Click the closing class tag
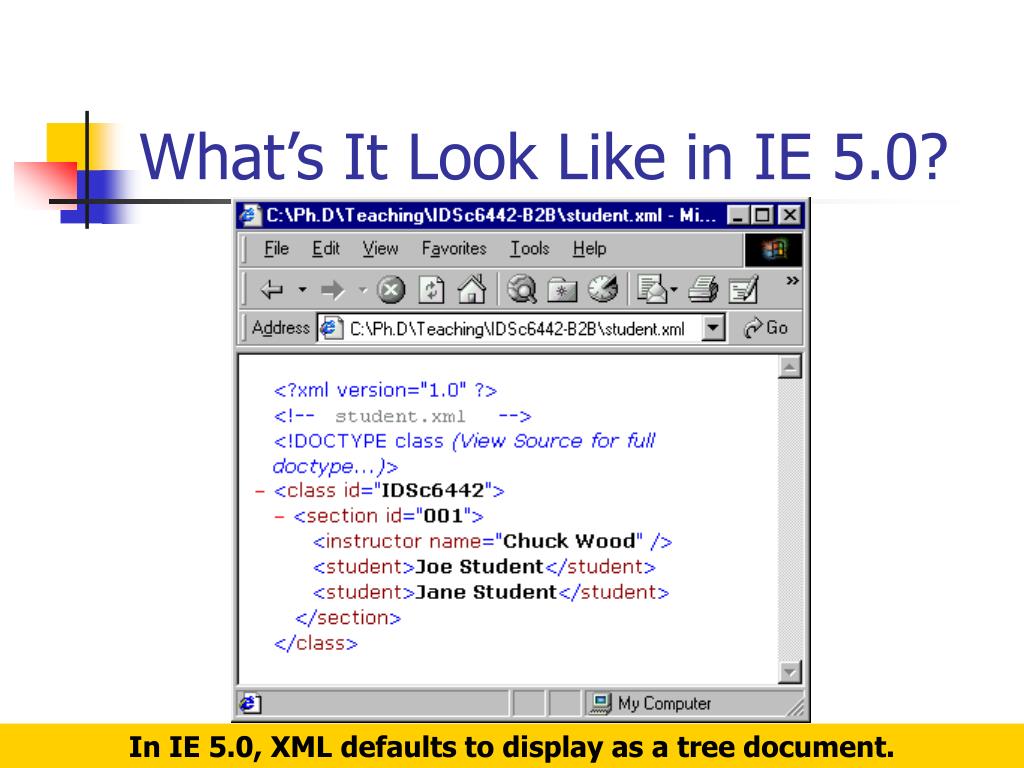The width and height of the screenshot is (1024, 768). (316, 643)
